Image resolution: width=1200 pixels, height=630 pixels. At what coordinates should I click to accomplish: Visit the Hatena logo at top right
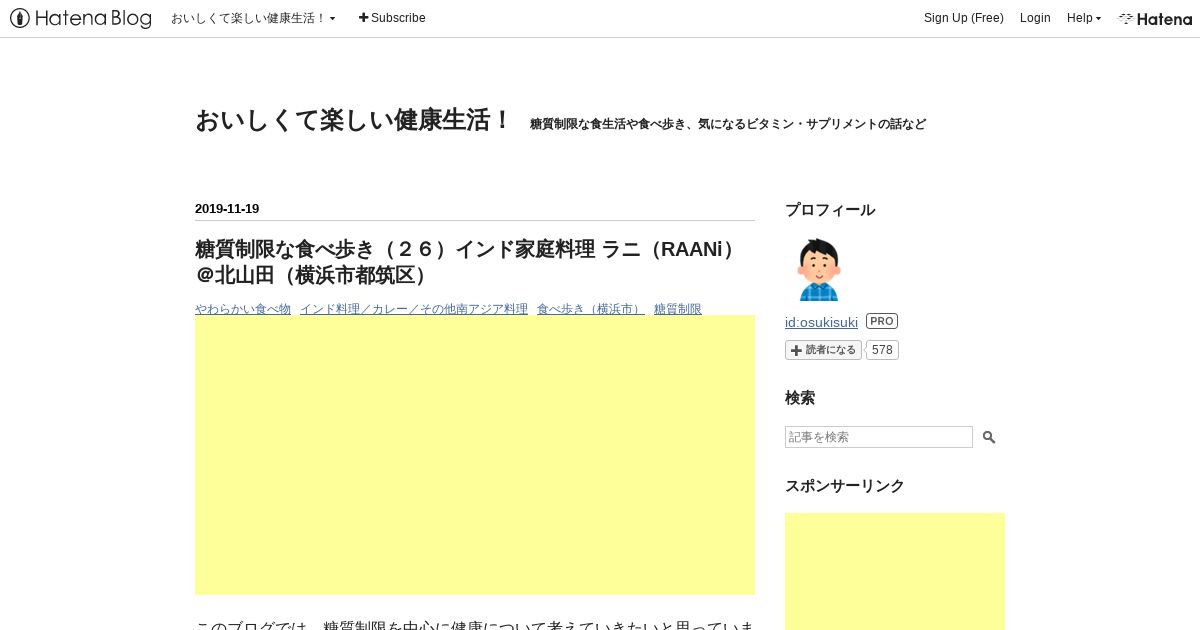(1155, 18)
